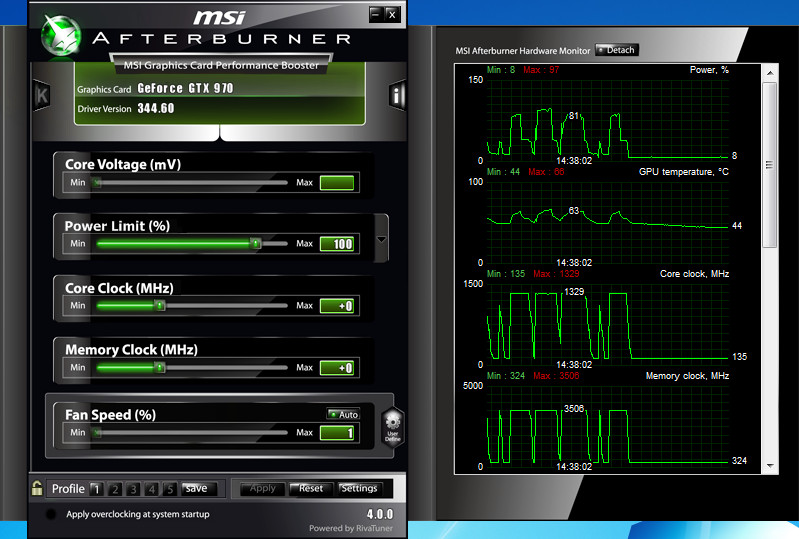799x539 pixels.
Task: Toggle the Fan Speed Auto mode
Action: (343, 414)
